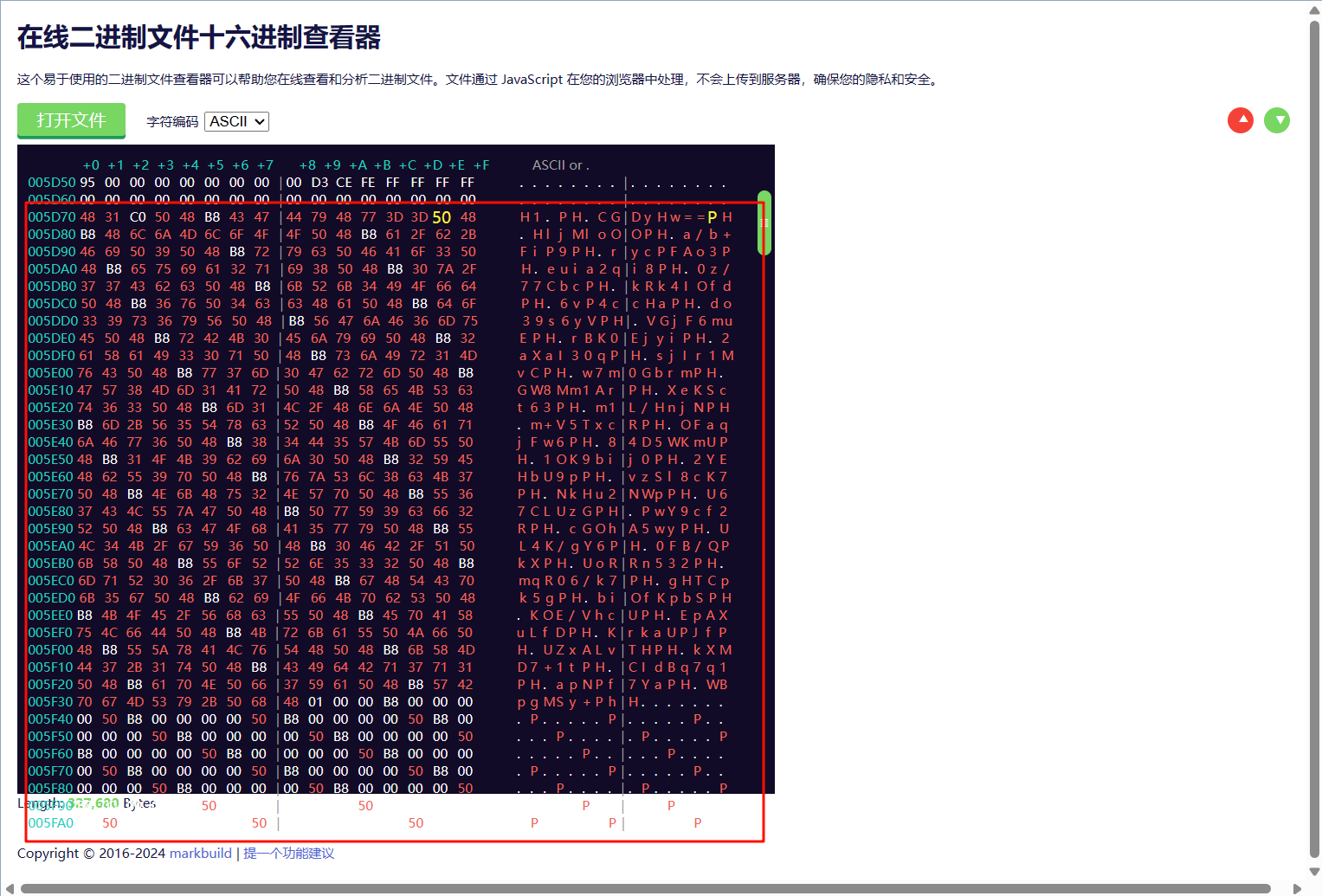The width and height of the screenshot is (1322, 896).
Task: Open the 提一个功能建议 feedback link
Action: (x=289, y=853)
